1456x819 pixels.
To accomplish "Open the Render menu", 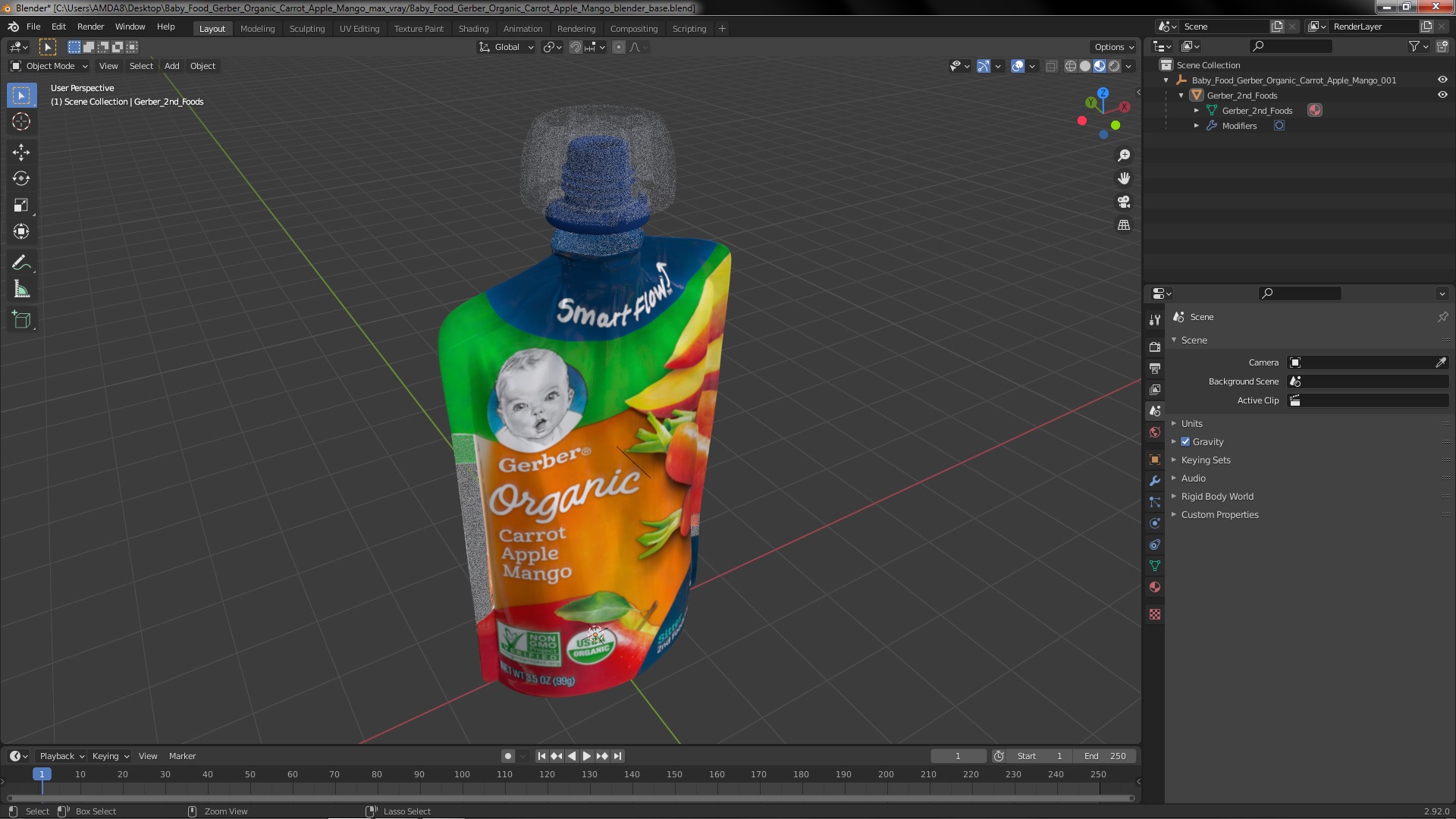I will click(90, 27).
